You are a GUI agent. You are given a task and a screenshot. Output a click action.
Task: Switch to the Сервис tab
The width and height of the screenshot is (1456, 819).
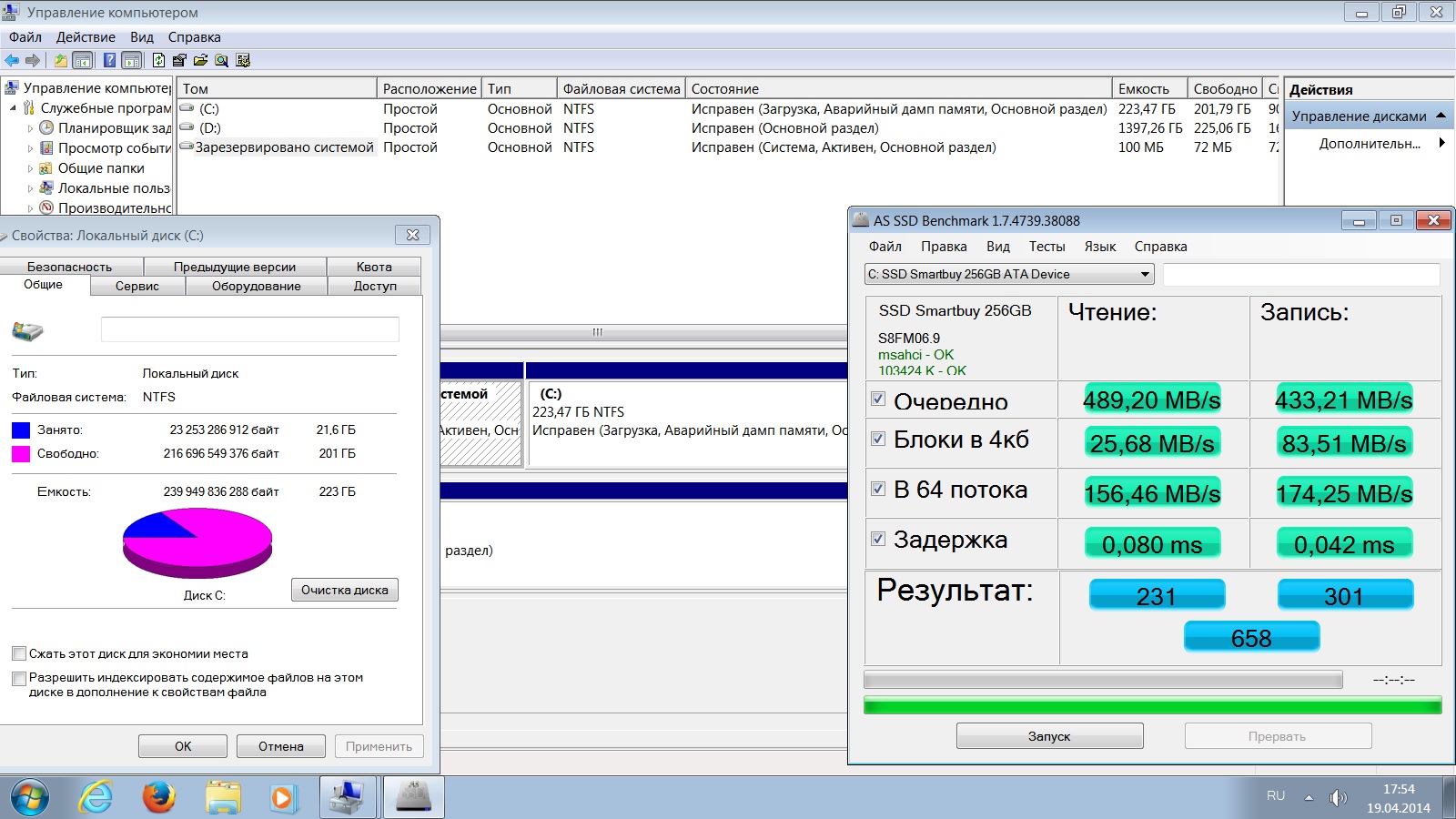(x=137, y=286)
